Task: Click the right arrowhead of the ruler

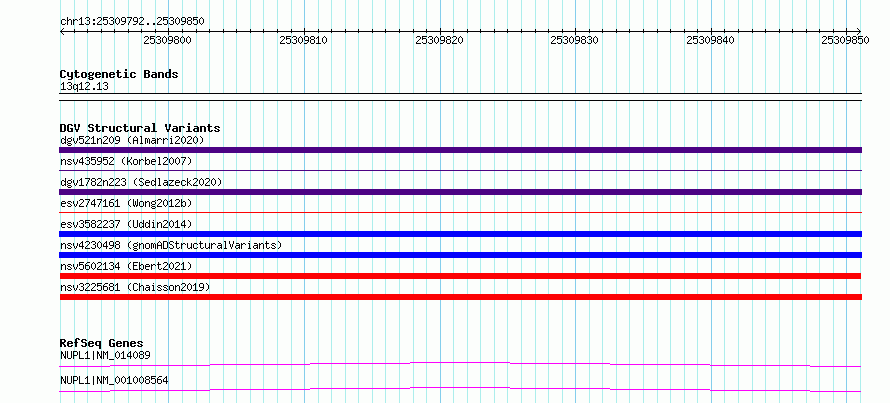Action: 859,31
